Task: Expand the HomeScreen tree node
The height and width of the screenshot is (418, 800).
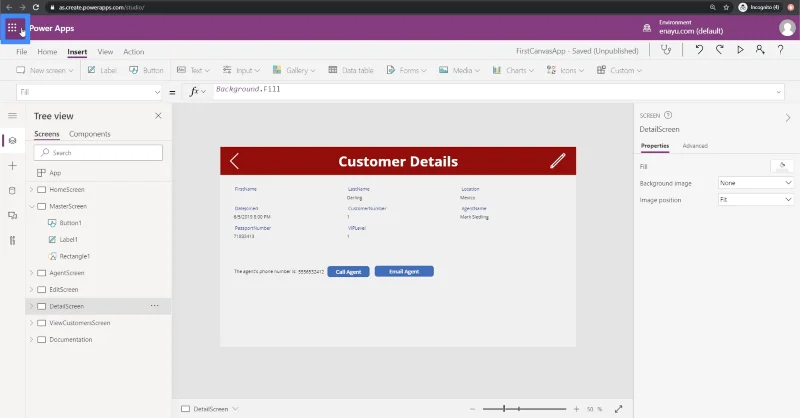Action: coord(31,189)
